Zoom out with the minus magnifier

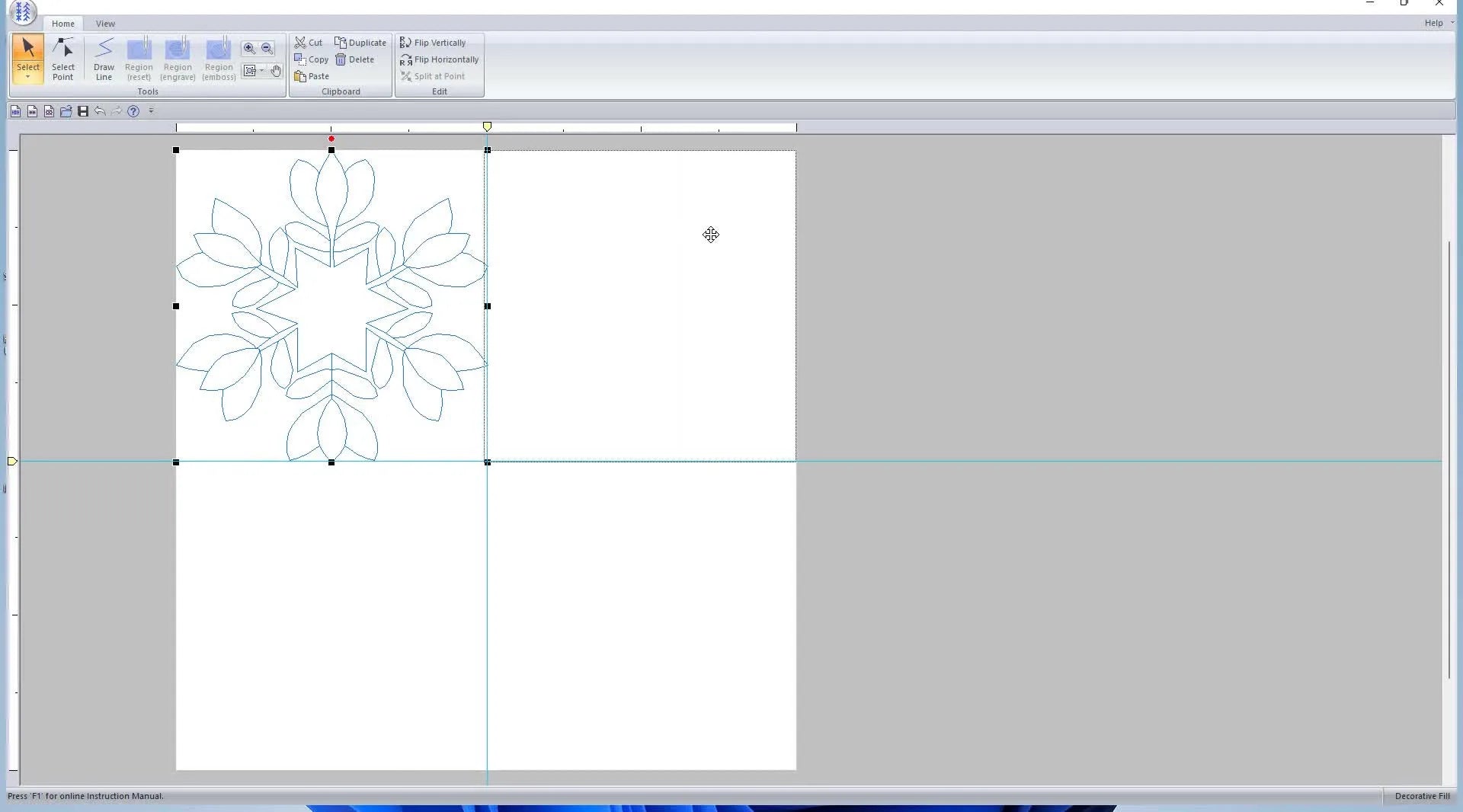coord(267,49)
